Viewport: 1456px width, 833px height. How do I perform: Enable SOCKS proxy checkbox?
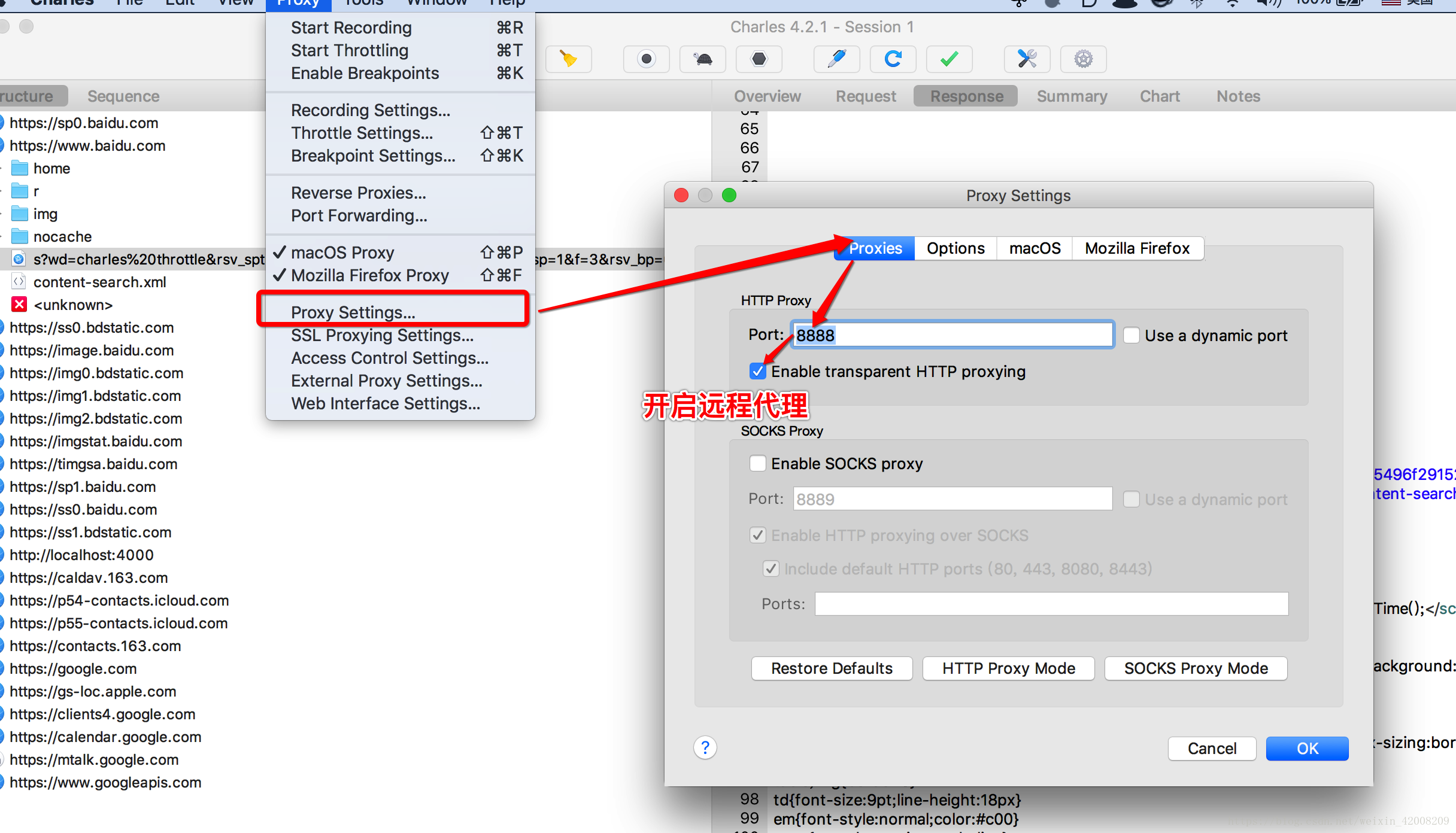point(758,464)
